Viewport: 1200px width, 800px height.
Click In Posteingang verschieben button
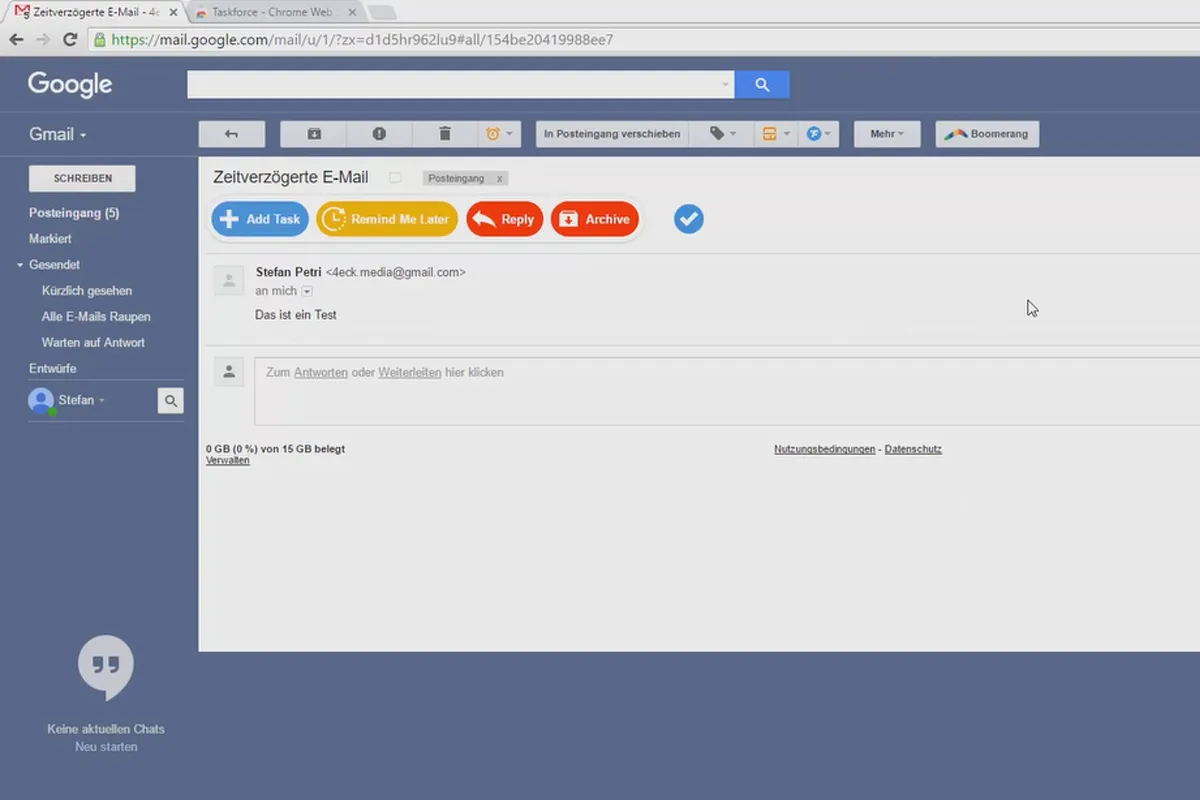point(612,134)
